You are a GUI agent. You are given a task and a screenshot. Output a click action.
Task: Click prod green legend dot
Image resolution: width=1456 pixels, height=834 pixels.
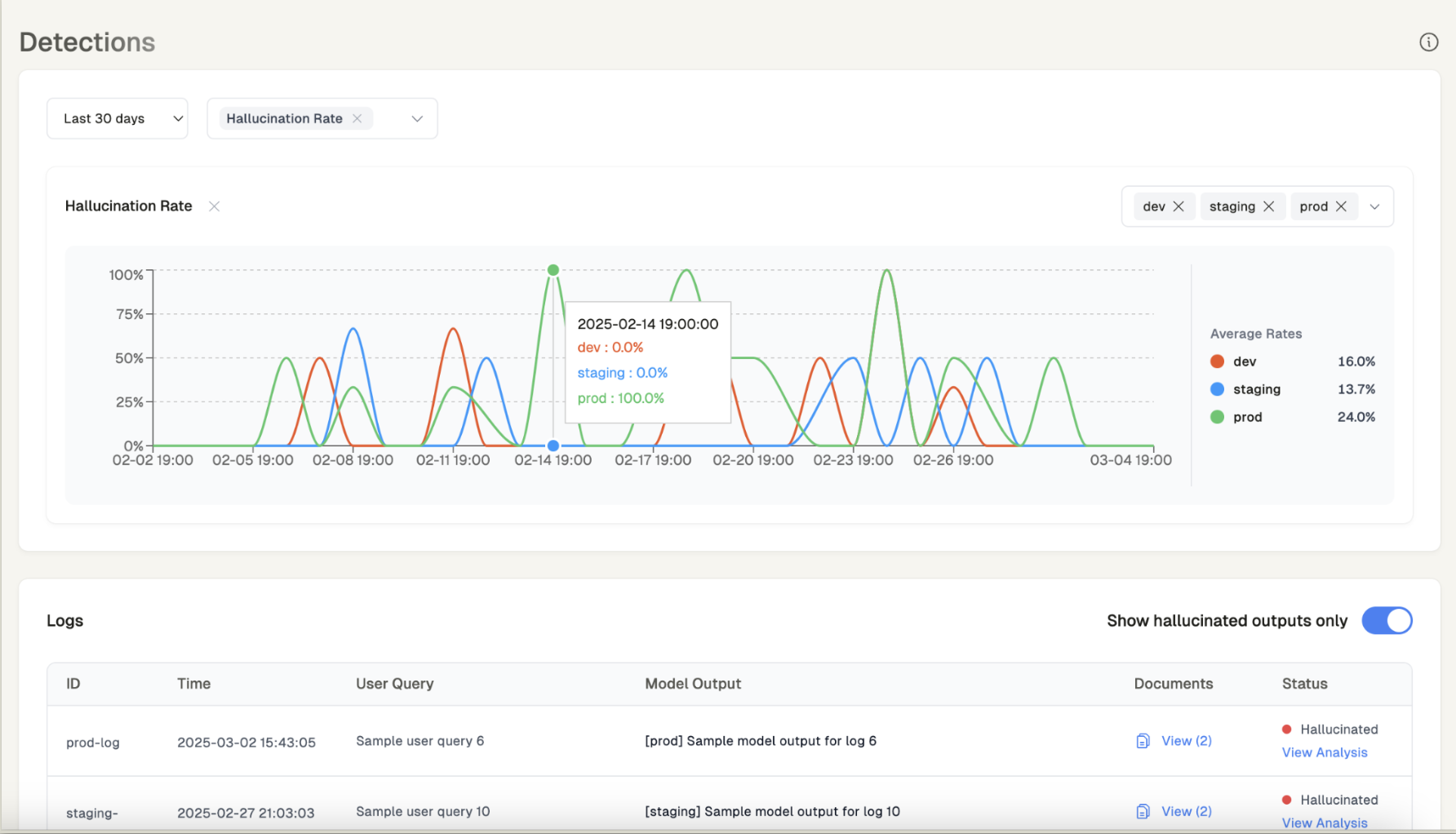1217,417
